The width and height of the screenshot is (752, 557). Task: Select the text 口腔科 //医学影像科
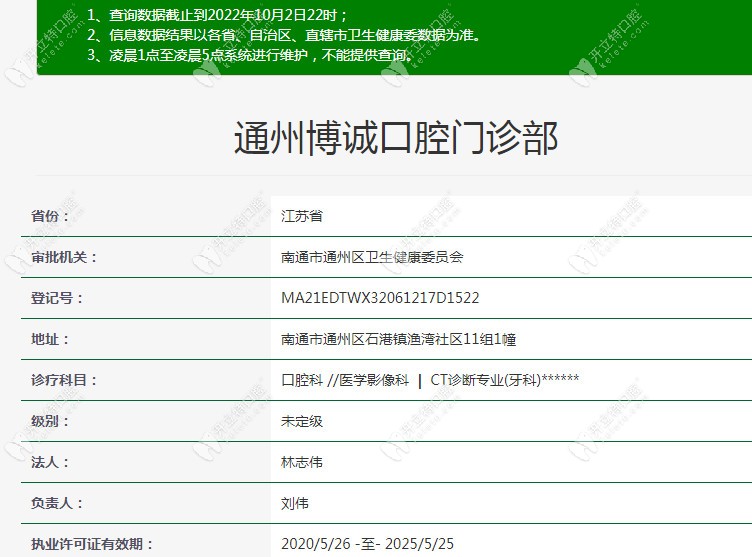(345, 380)
